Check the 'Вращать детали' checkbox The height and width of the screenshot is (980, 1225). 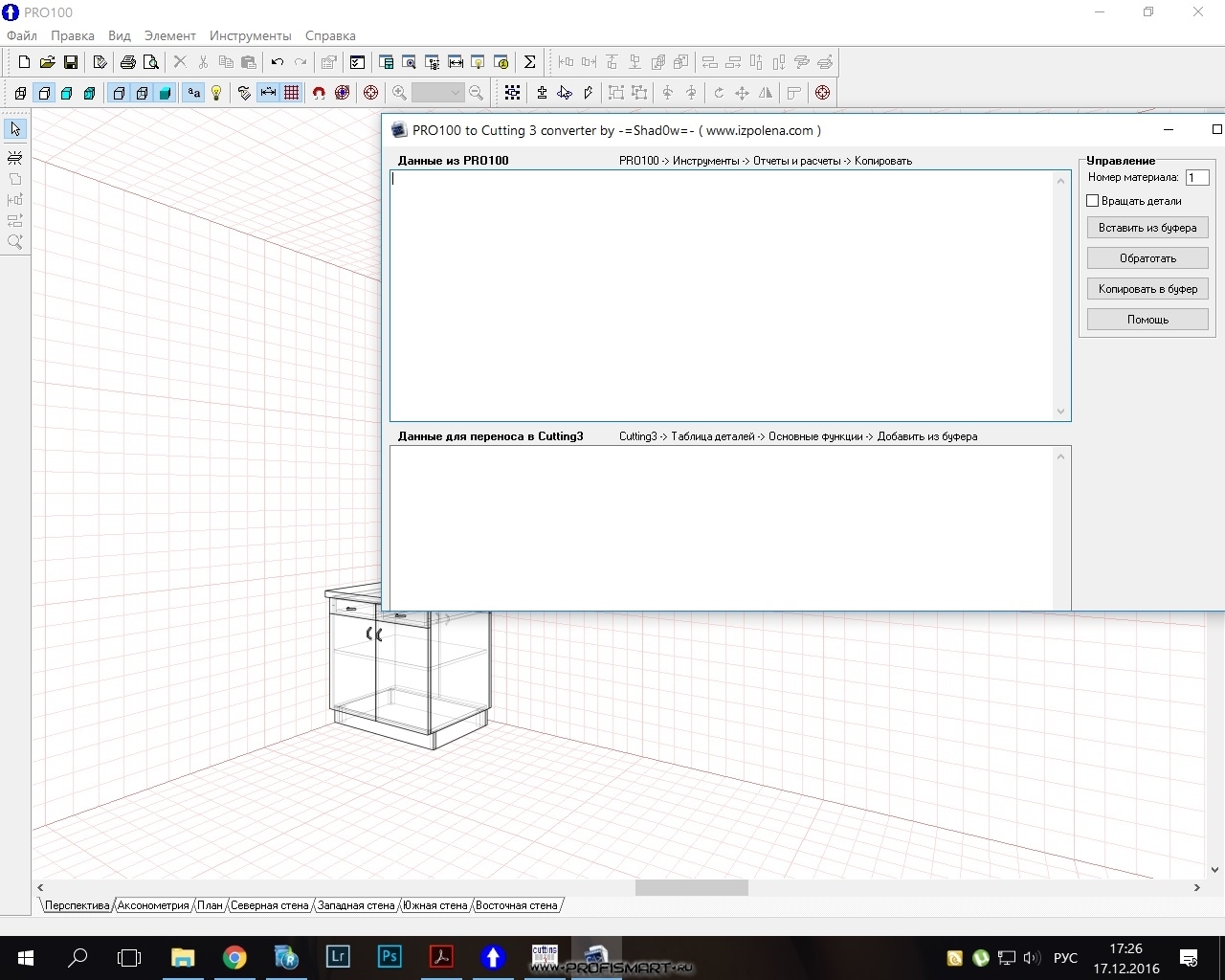[1093, 201]
